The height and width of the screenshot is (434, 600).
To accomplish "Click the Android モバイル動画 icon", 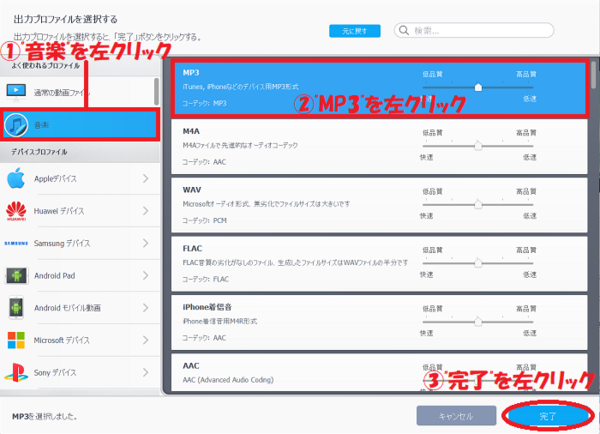I will coord(16,308).
